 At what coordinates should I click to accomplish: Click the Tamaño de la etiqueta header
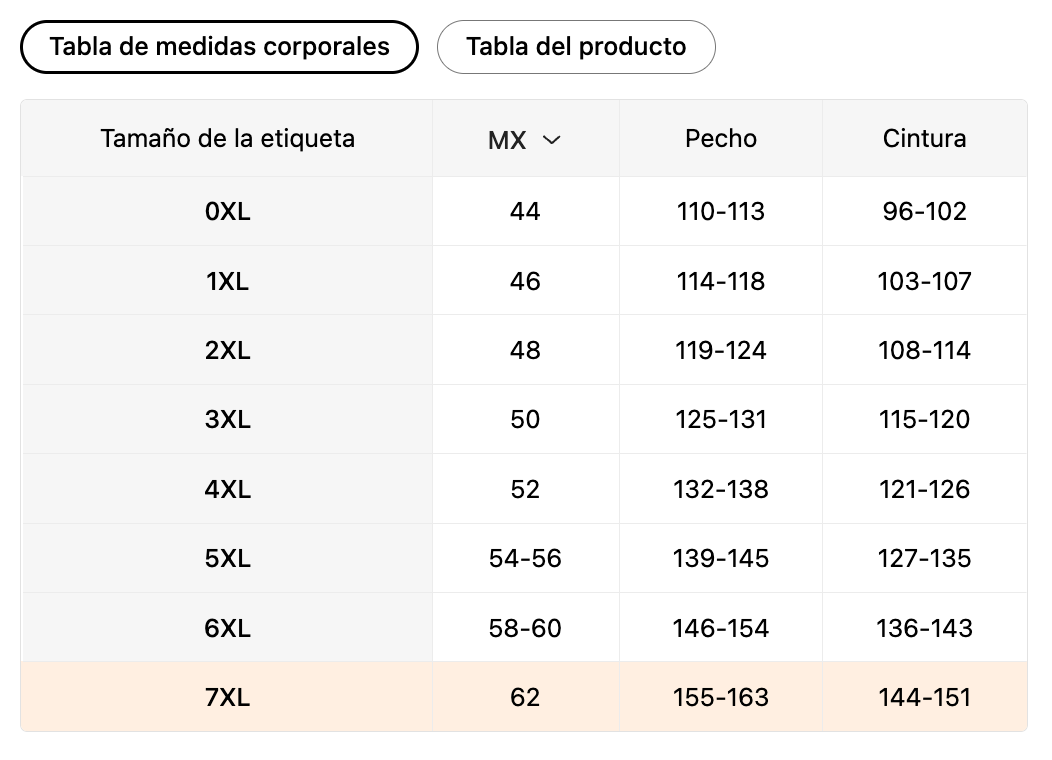pos(227,139)
